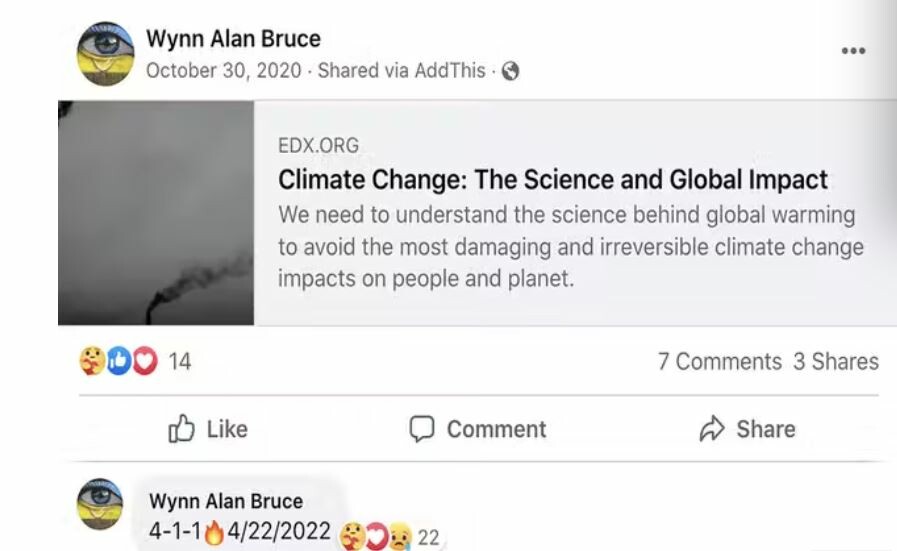This screenshot has height=551, width=897.
Task: Open Wynn Alan Bruce post author name
Action: (233, 39)
